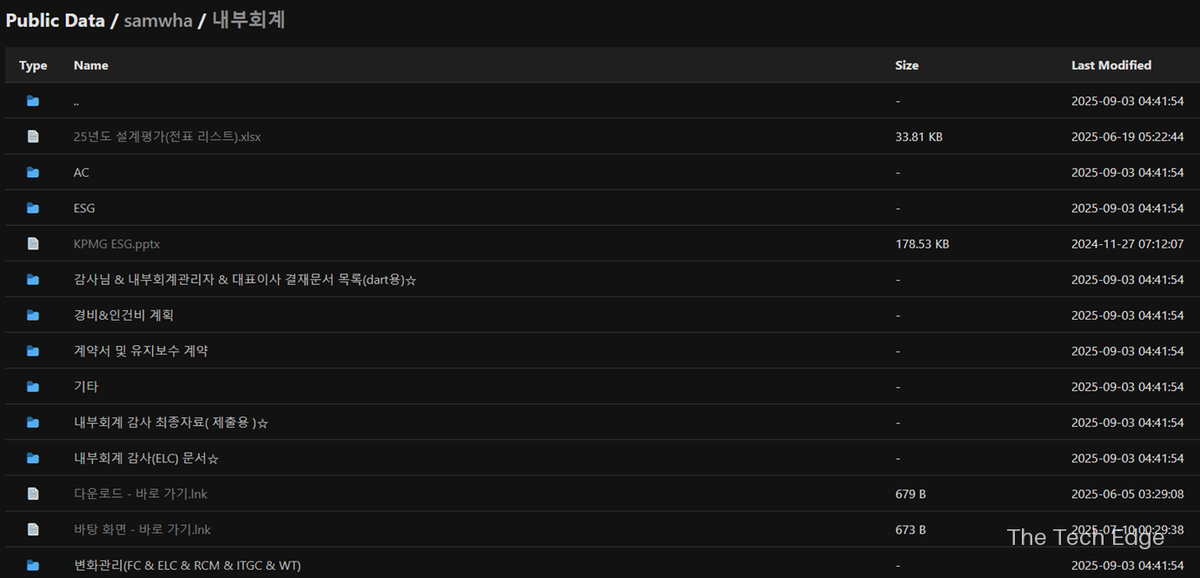Open the 감사님 & 내부회계관리자 결재문서 목록 folder
1200x578 pixels.
tap(245, 280)
